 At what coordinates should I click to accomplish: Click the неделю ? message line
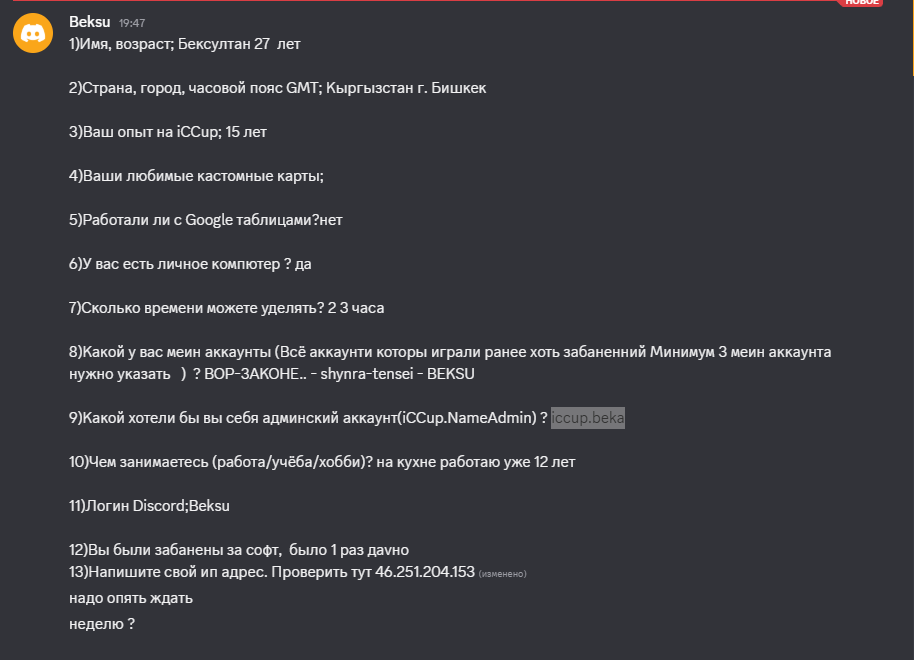(x=102, y=624)
